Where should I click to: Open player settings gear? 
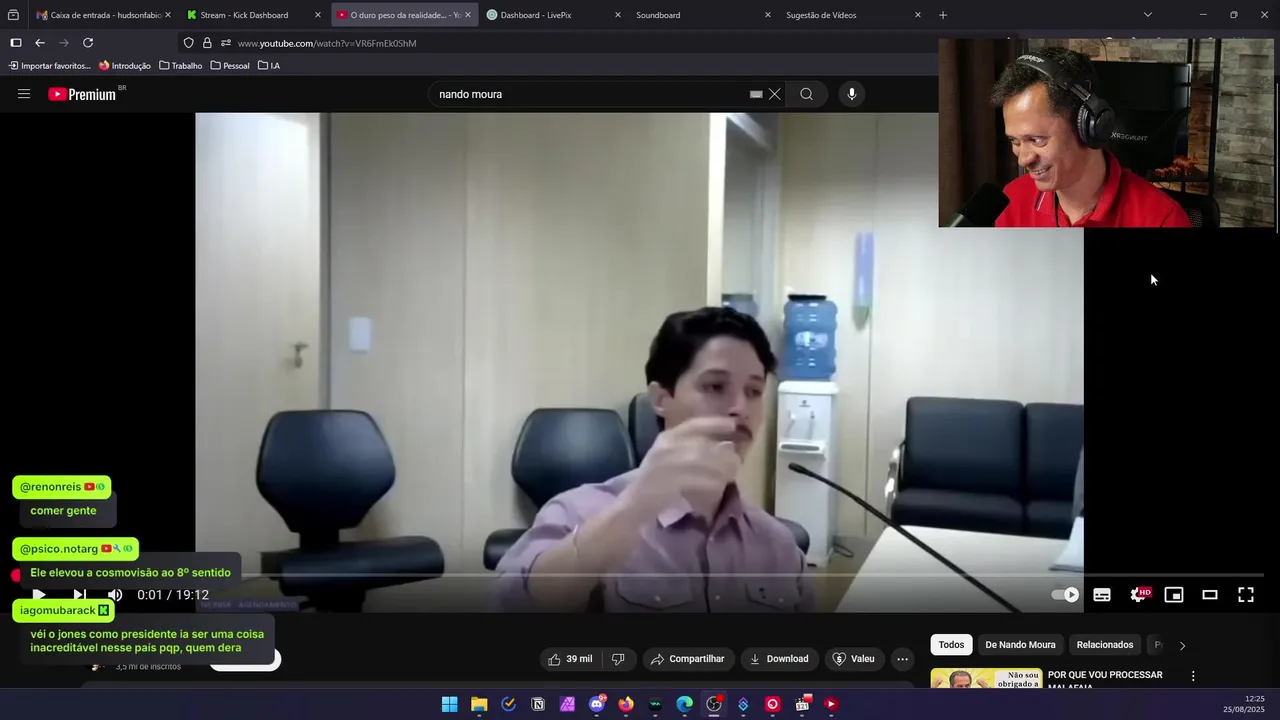(1139, 595)
